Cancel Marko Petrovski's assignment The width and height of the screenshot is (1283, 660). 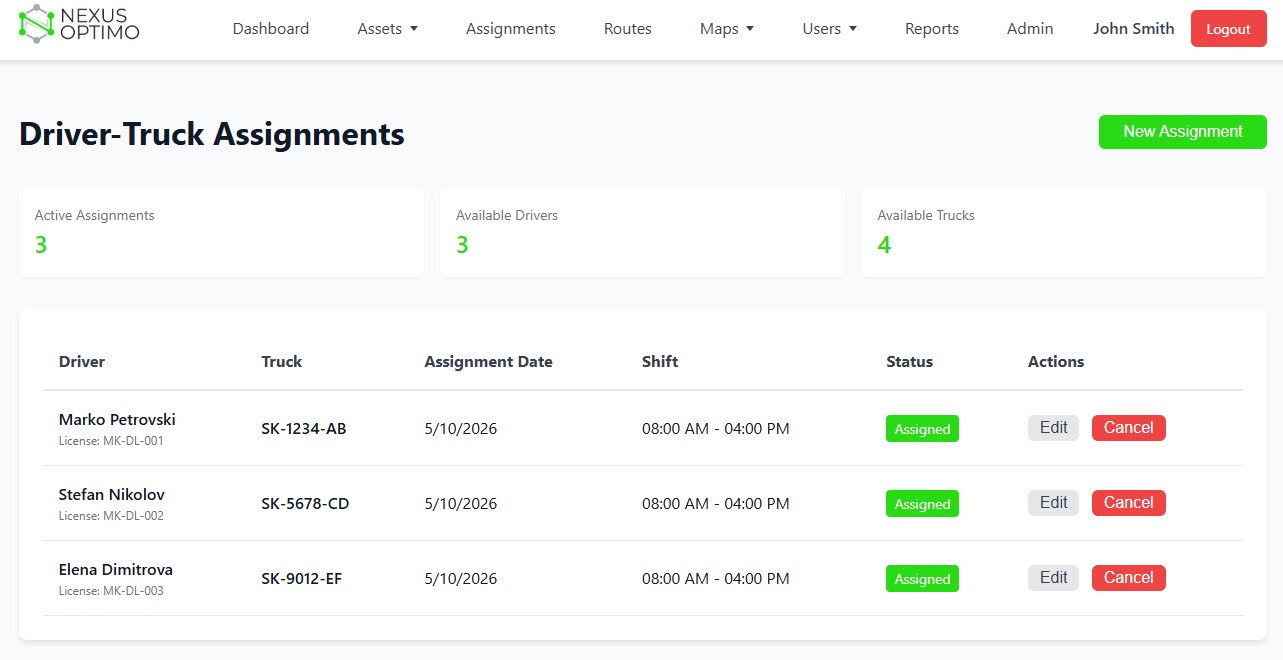[x=1129, y=428]
